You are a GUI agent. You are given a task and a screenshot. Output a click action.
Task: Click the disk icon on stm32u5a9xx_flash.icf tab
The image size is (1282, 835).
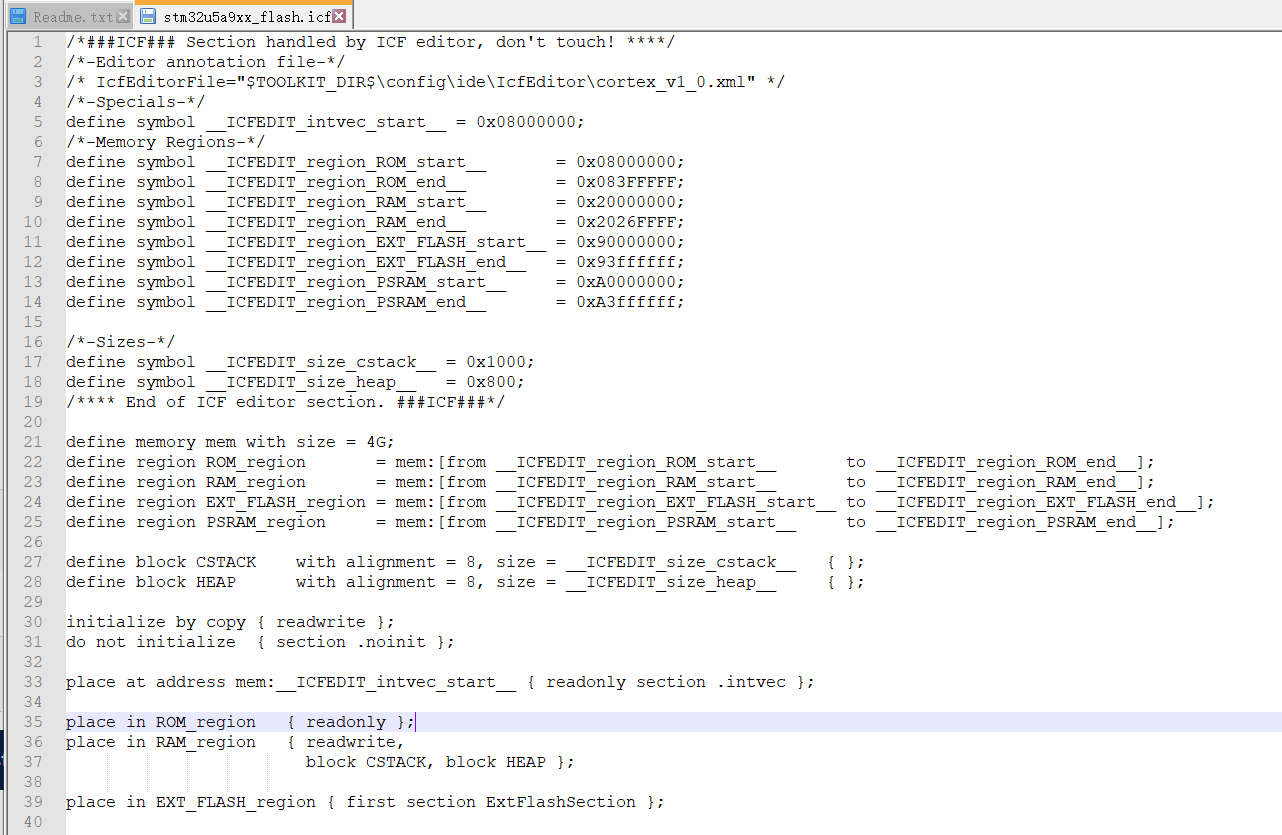coord(146,16)
